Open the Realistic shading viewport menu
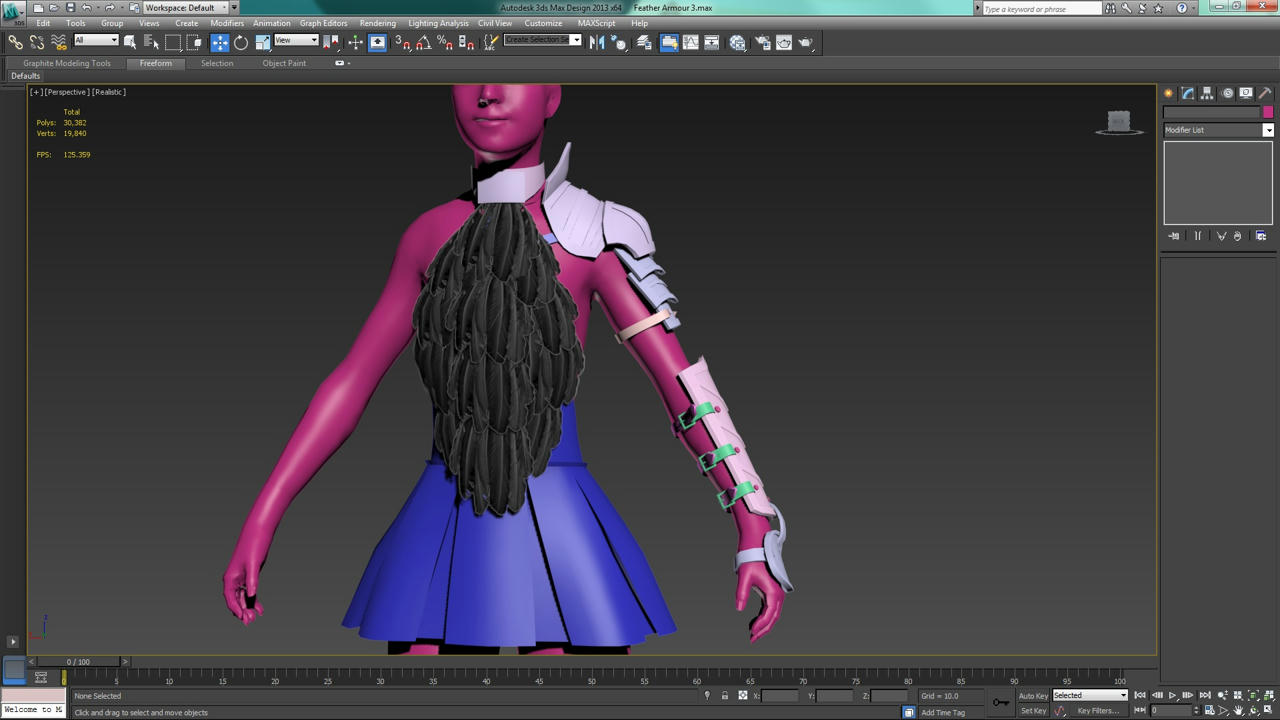This screenshot has width=1280, height=720. (x=109, y=92)
